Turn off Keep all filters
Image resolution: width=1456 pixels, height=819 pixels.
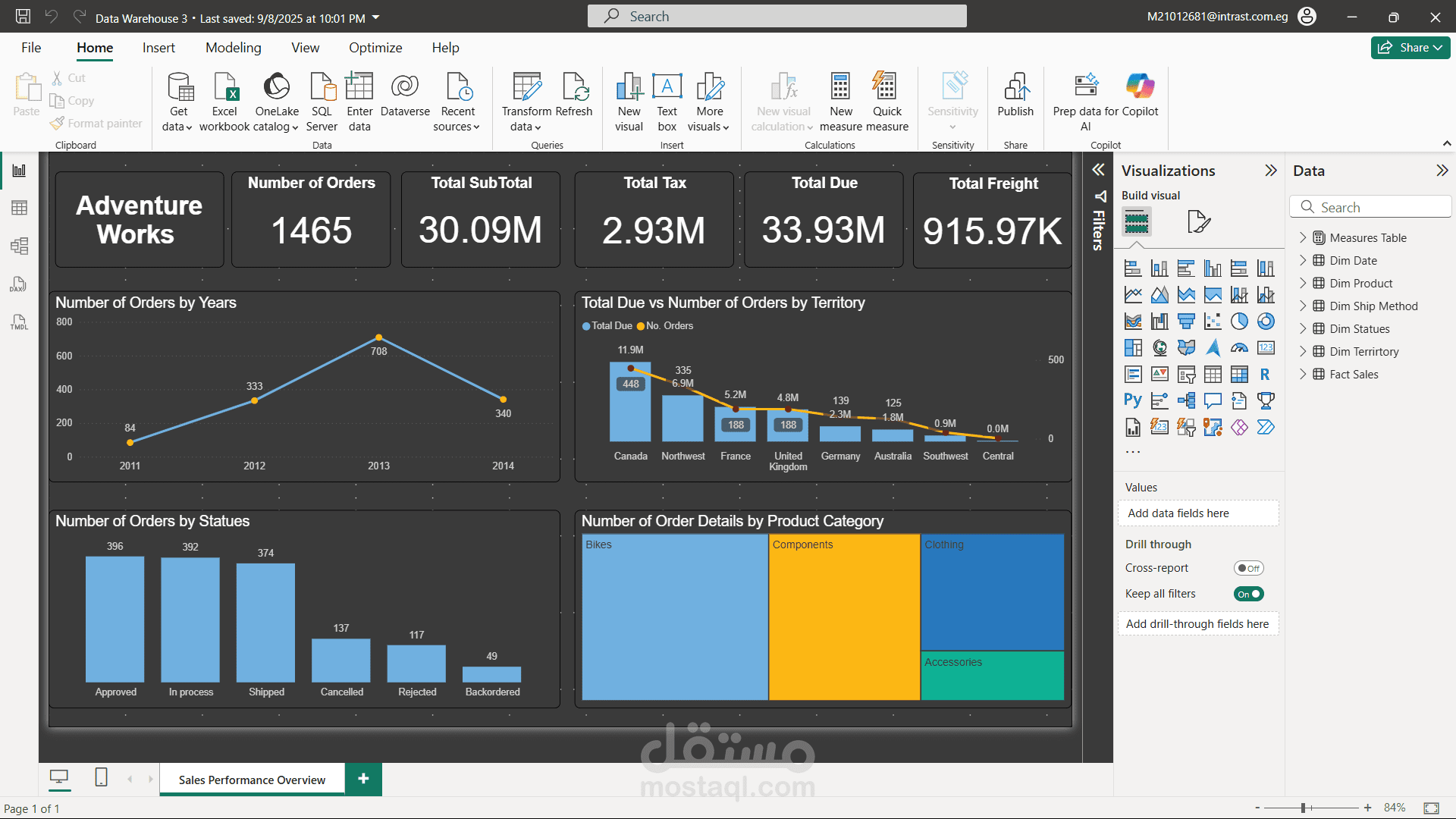pyautogui.click(x=1248, y=594)
